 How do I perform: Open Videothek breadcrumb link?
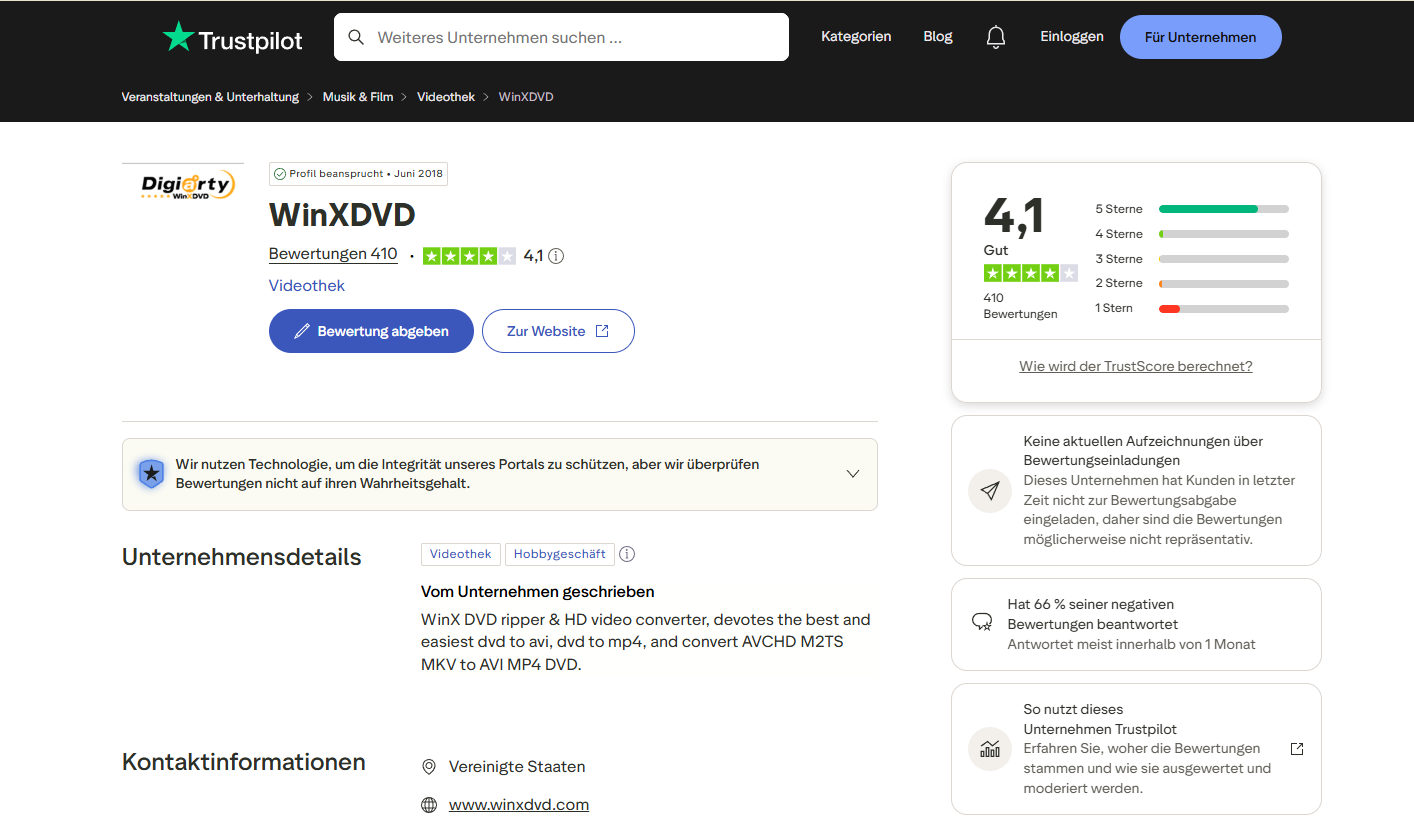tap(446, 97)
